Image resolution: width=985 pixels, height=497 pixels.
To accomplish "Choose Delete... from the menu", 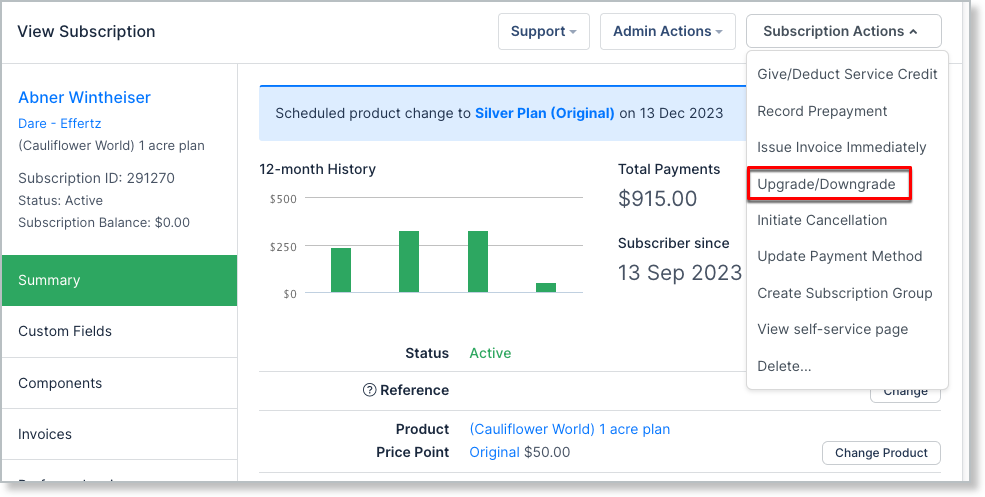I will 784,366.
